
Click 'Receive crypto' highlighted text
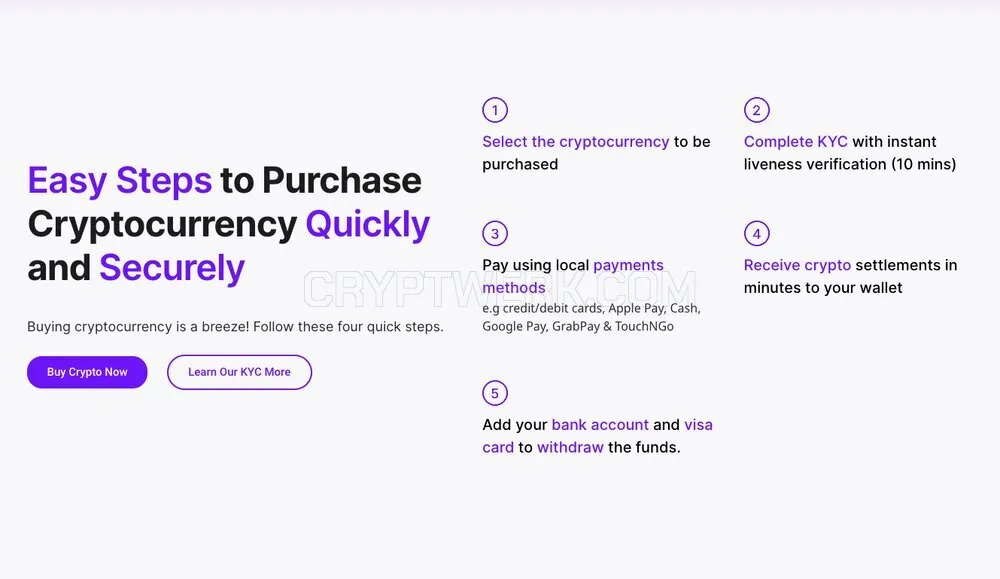coord(797,265)
